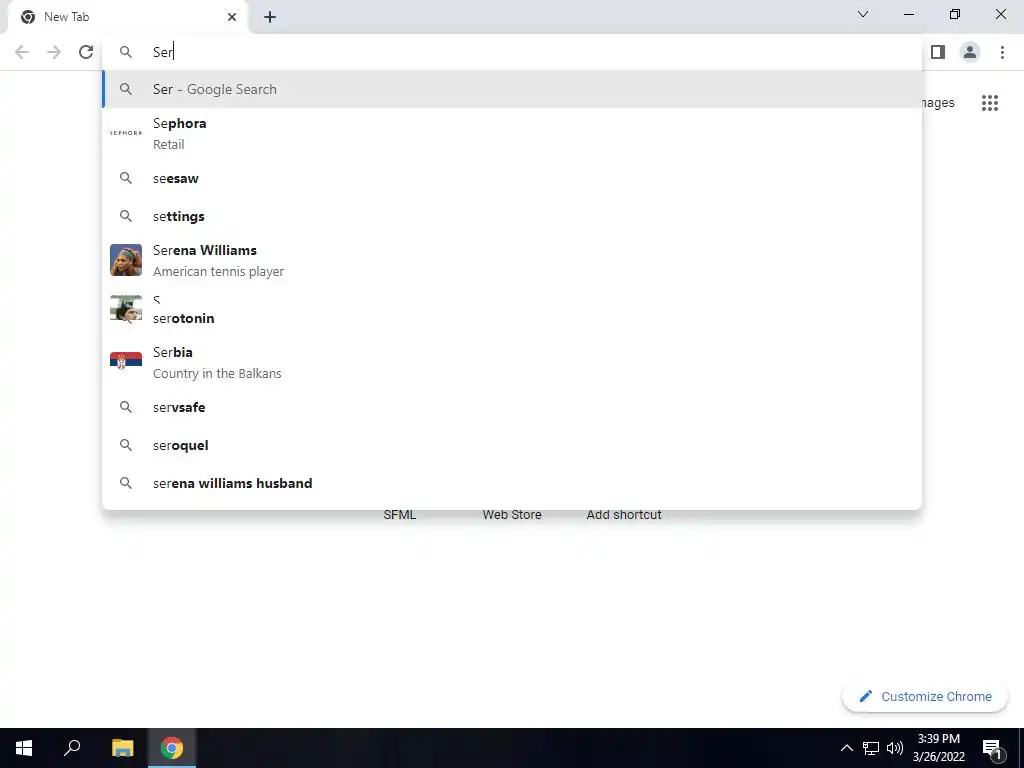Pick the servsafe suggestion
The width and height of the screenshot is (1024, 768).
tap(512, 408)
